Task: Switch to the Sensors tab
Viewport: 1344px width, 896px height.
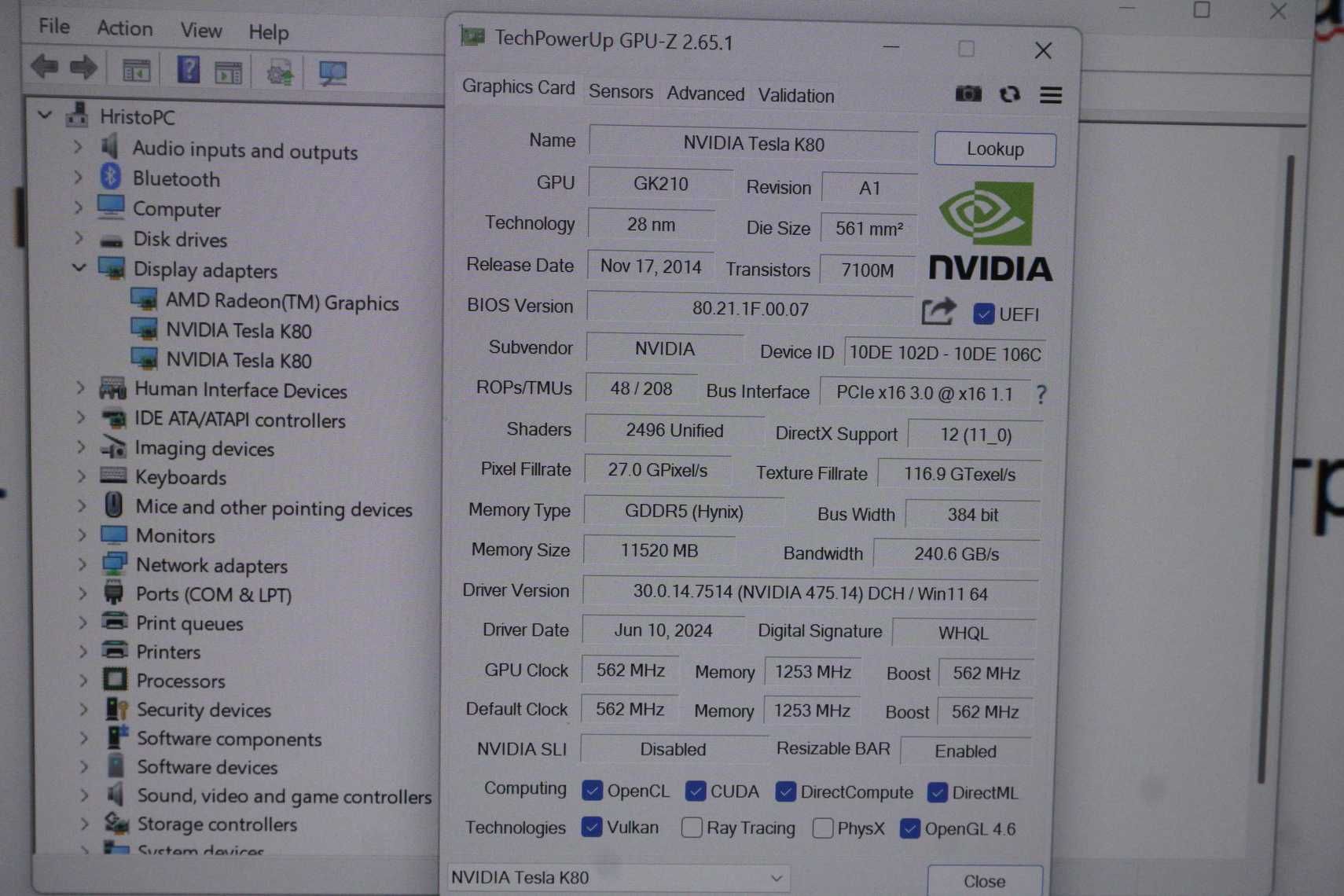Action: tap(620, 92)
